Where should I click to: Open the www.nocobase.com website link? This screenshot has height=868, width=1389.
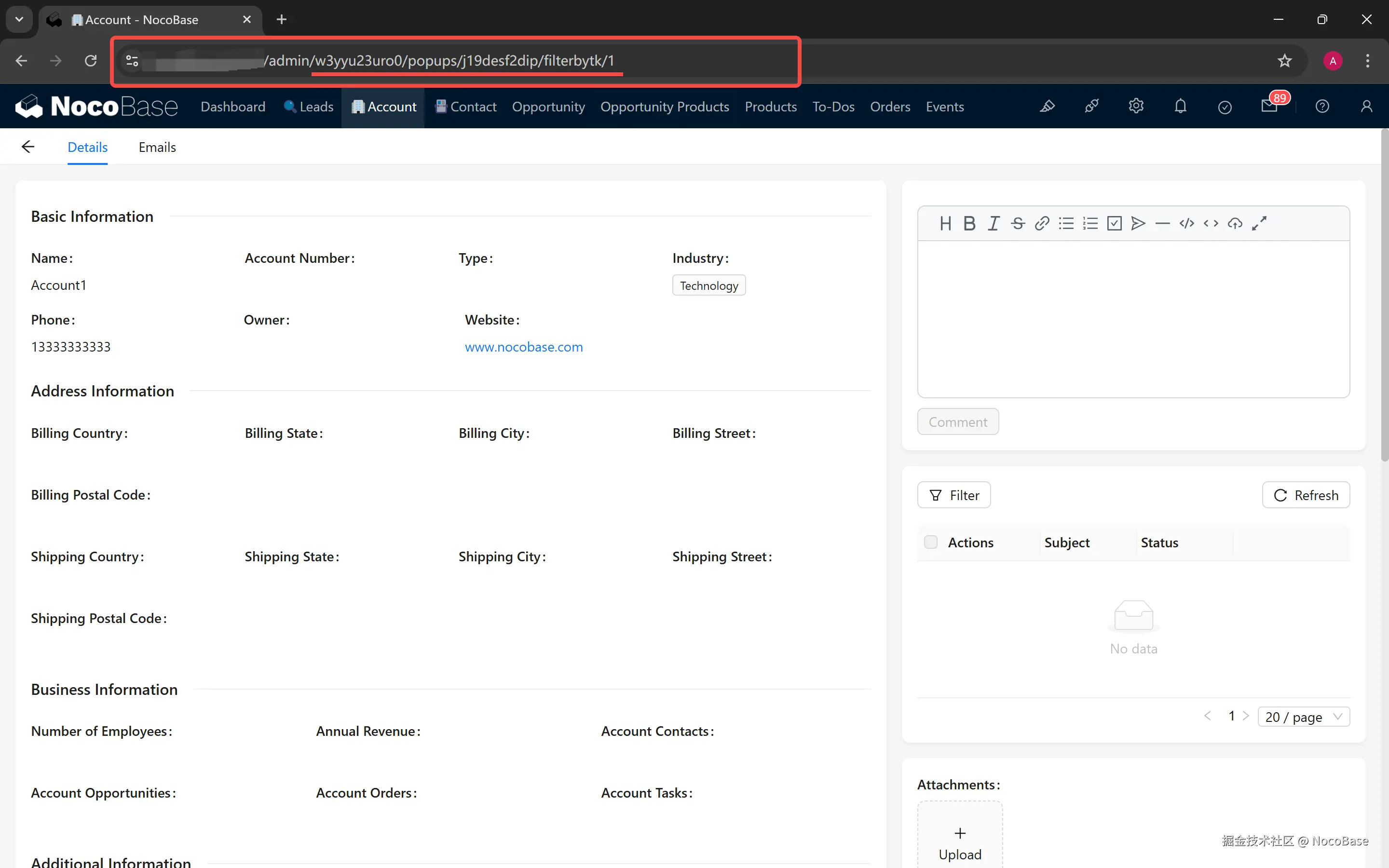click(523, 347)
